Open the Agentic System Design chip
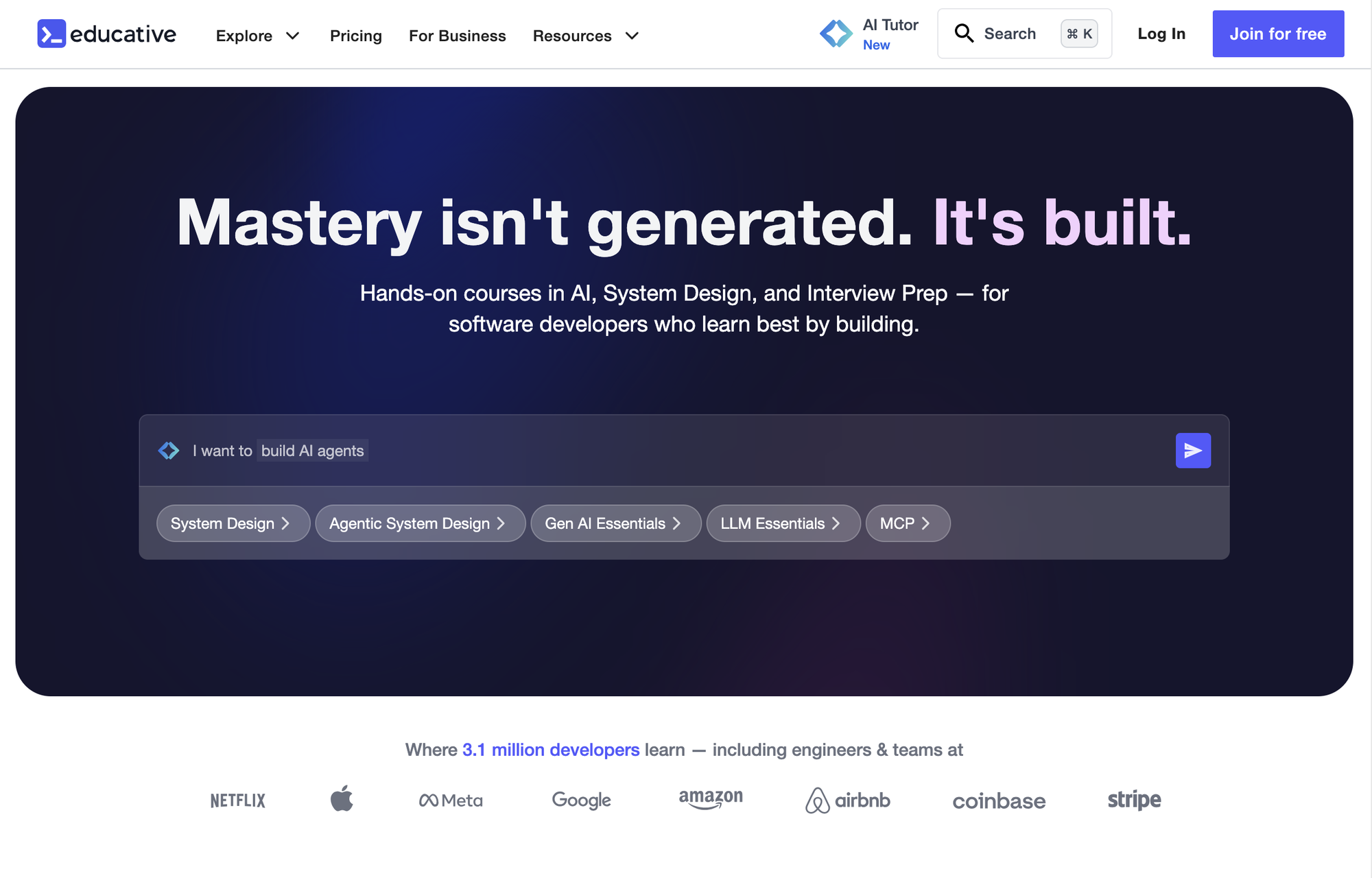Screen dimensions: 1372x878 [421, 523]
